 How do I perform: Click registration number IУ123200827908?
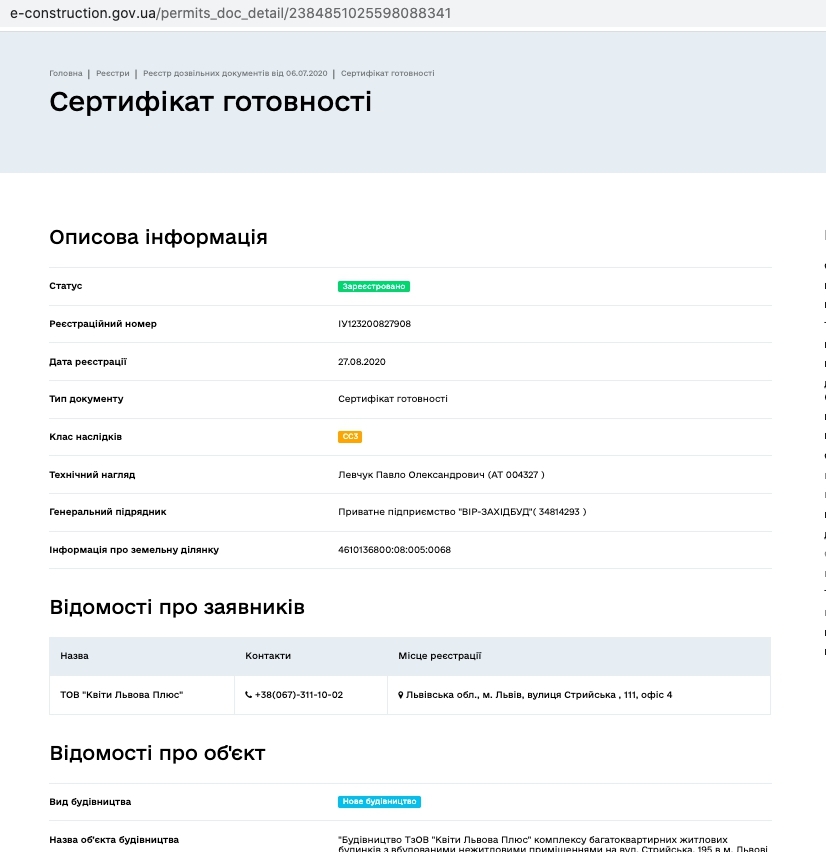[x=374, y=324]
